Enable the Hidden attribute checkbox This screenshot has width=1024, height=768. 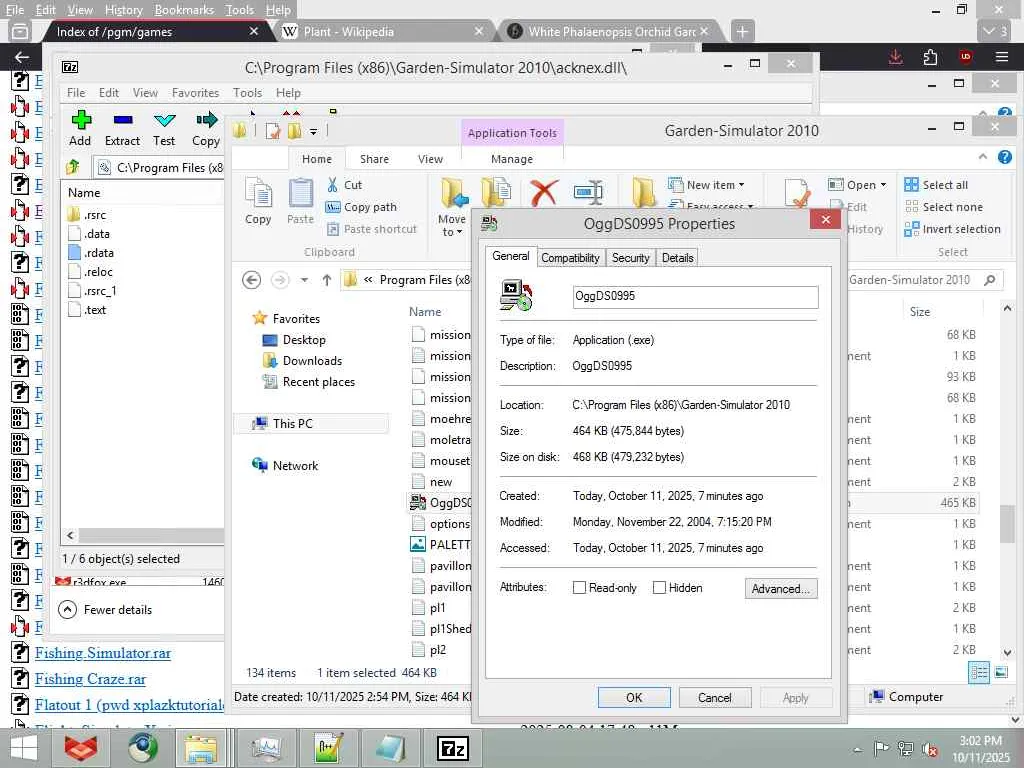660,588
